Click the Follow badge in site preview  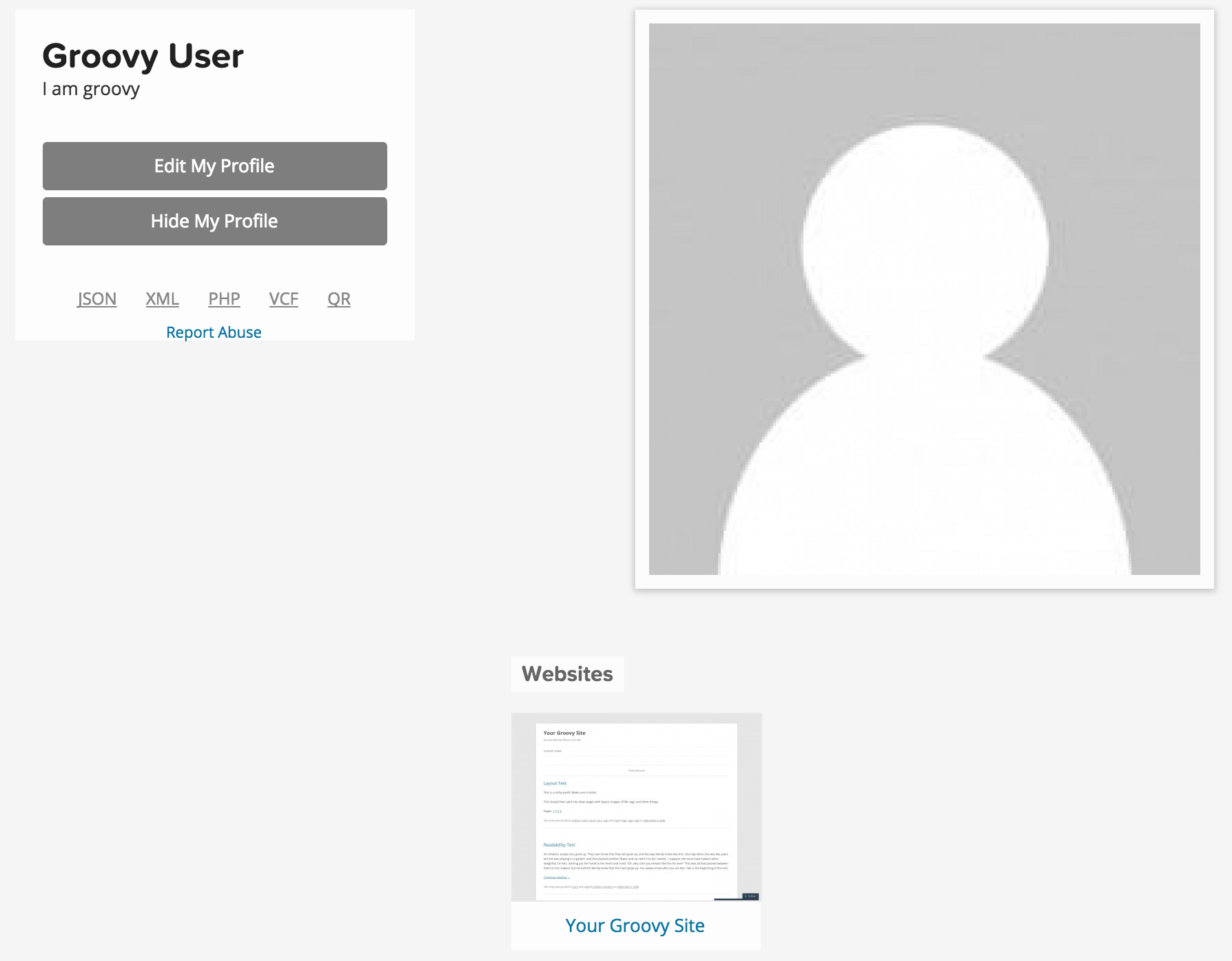point(750,896)
